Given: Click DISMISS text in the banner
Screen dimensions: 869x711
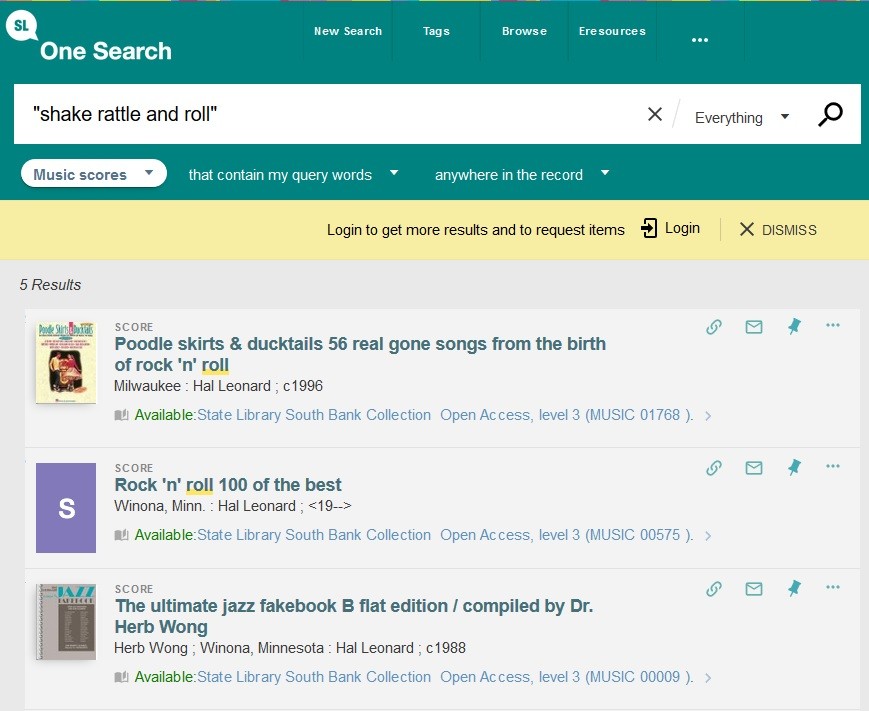Looking at the screenshot, I should pos(789,230).
